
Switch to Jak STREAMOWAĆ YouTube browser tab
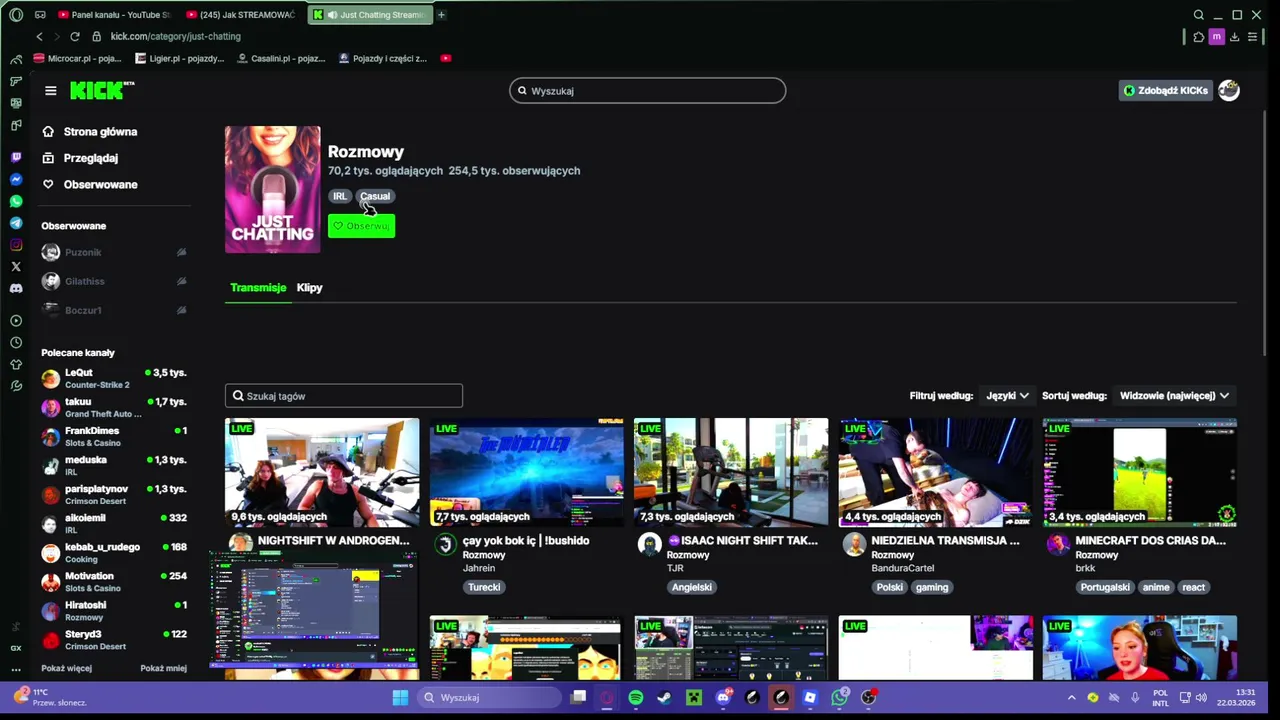[240, 15]
